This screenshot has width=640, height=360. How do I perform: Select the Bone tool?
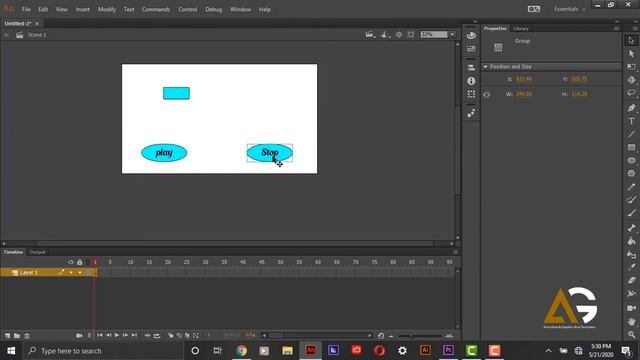[631, 228]
